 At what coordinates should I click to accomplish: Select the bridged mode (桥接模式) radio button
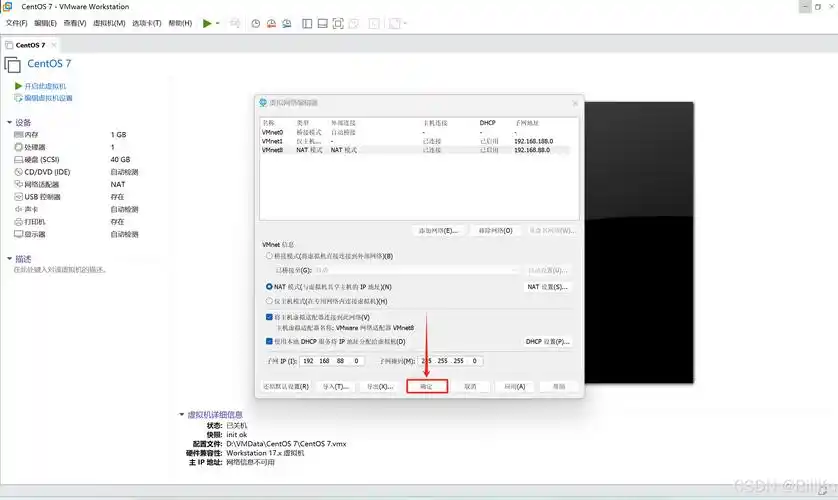[x=268, y=256]
